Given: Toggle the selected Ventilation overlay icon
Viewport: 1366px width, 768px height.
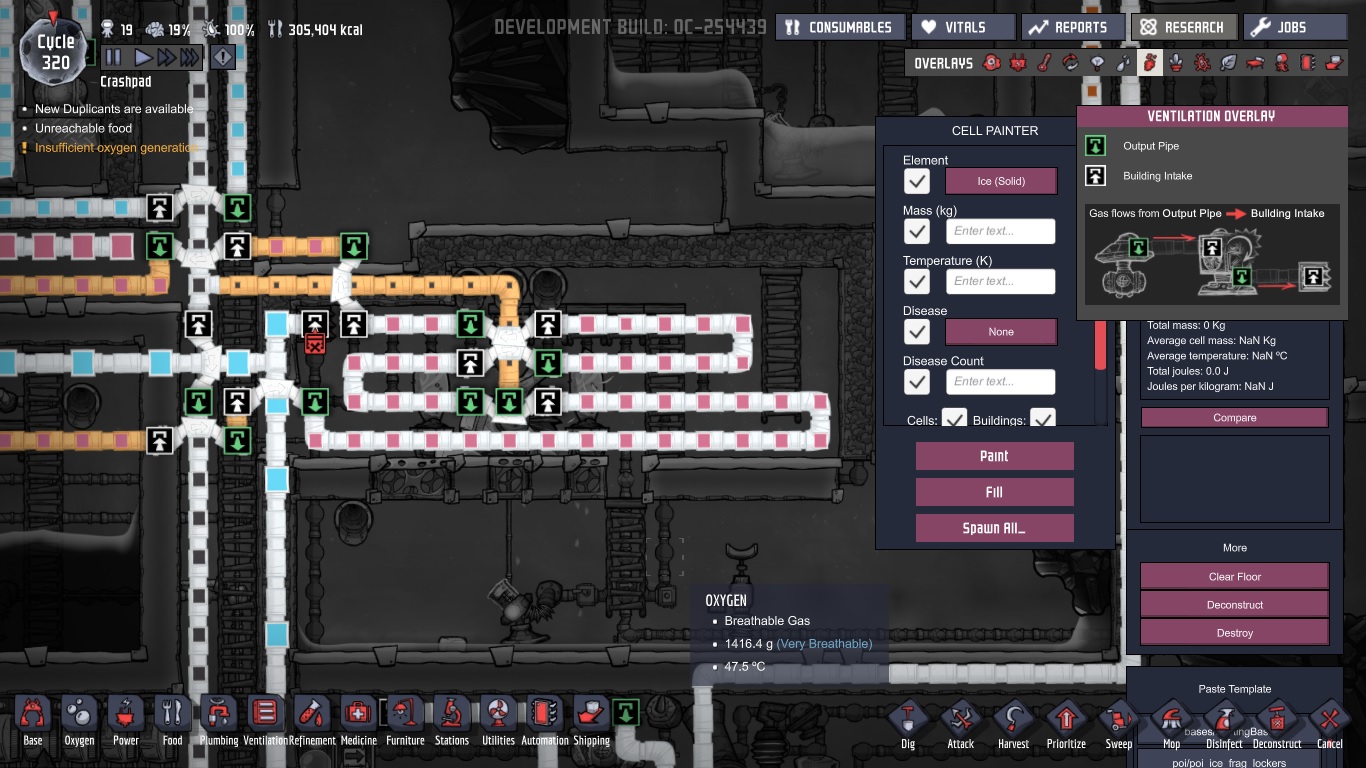Looking at the screenshot, I should pos(1150,63).
